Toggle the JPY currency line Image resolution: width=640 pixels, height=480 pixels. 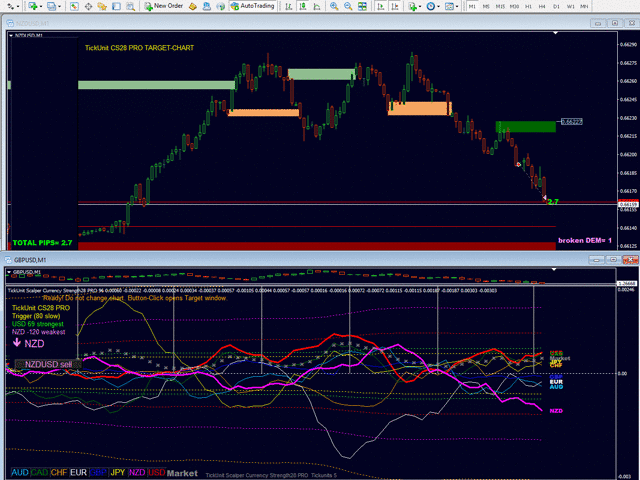point(118,473)
